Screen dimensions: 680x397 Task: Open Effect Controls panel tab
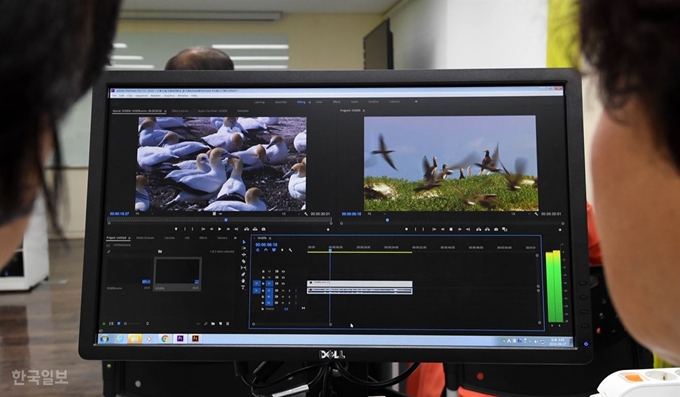point(180,111)
